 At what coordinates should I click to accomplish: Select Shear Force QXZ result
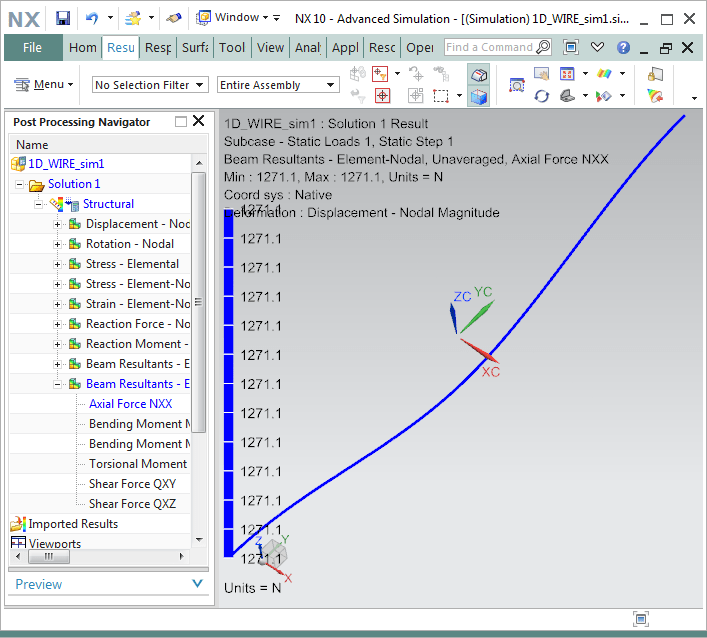tap(133, 504)
